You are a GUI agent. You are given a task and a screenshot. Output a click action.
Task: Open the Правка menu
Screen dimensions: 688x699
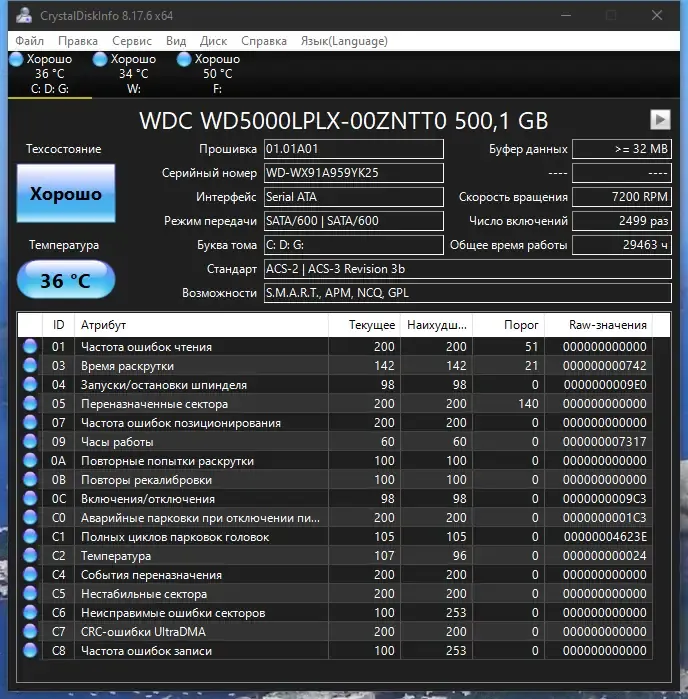click(78, 41)
